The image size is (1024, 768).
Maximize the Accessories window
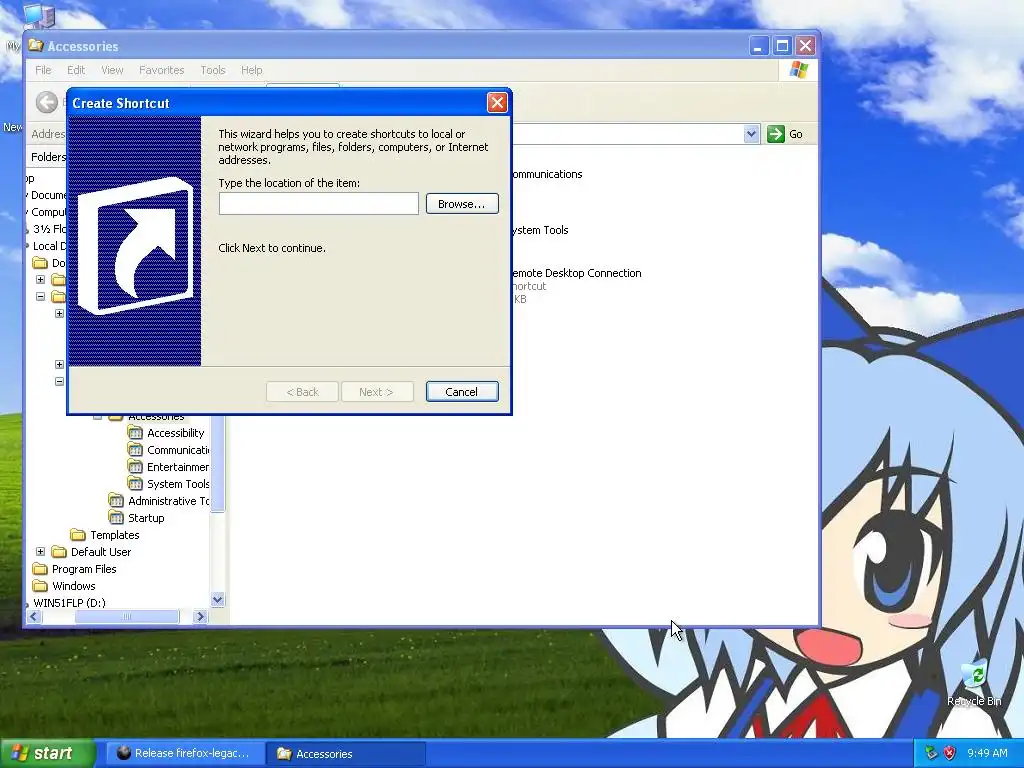[x=782, y=46]
